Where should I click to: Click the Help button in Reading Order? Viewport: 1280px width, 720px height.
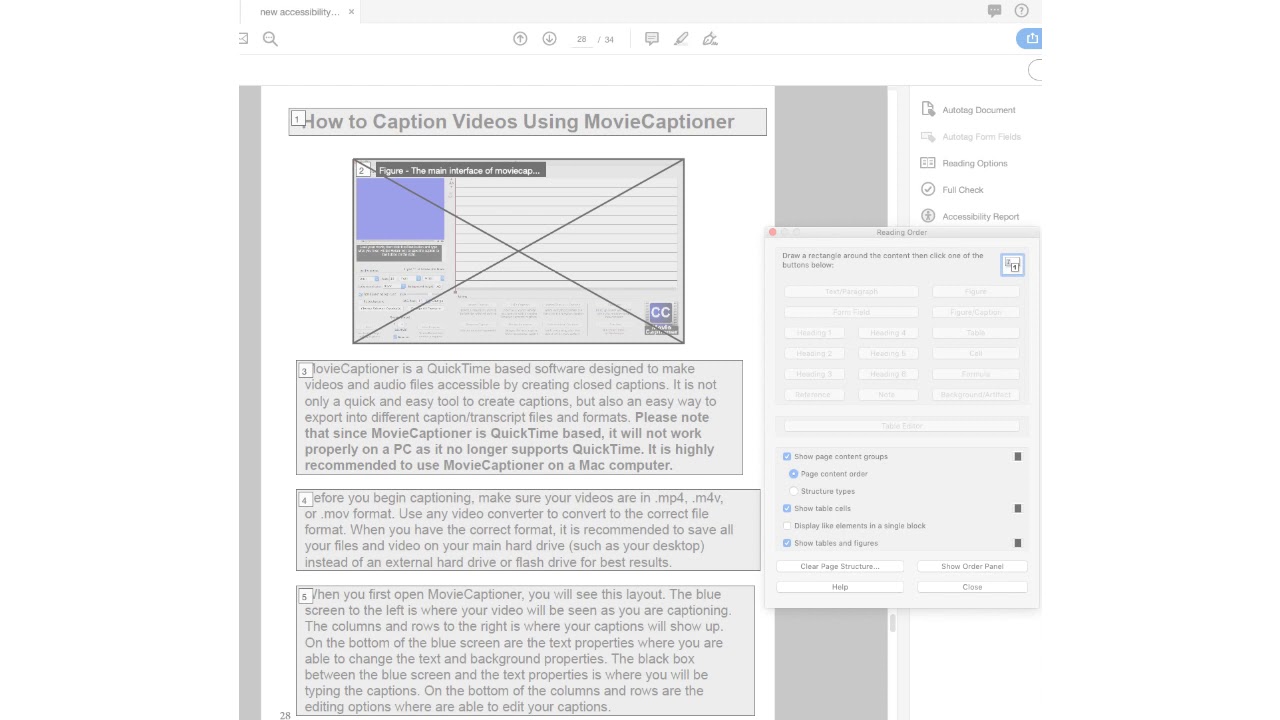click(840, 587)
